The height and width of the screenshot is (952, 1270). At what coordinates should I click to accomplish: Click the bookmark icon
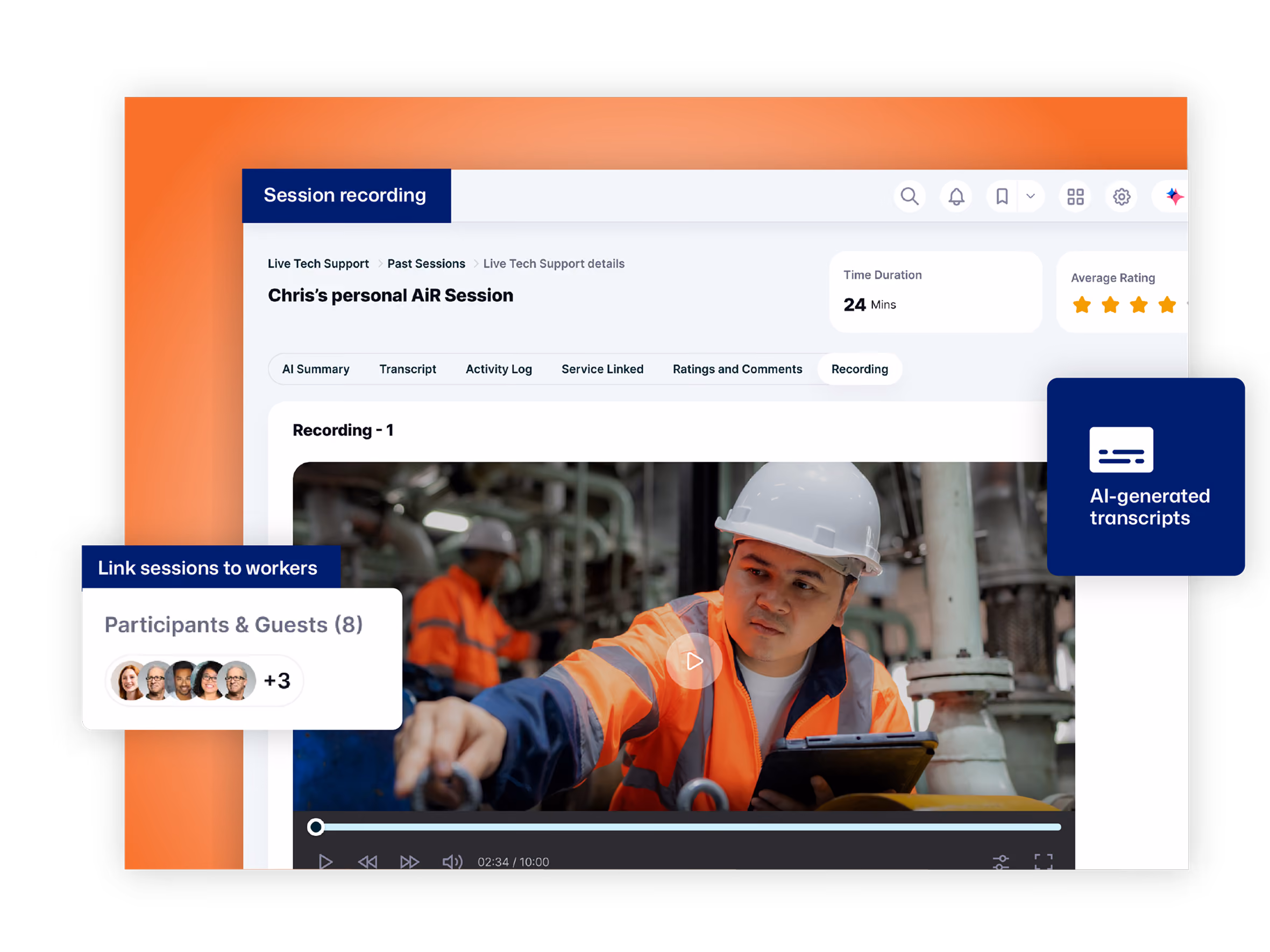1002,196
